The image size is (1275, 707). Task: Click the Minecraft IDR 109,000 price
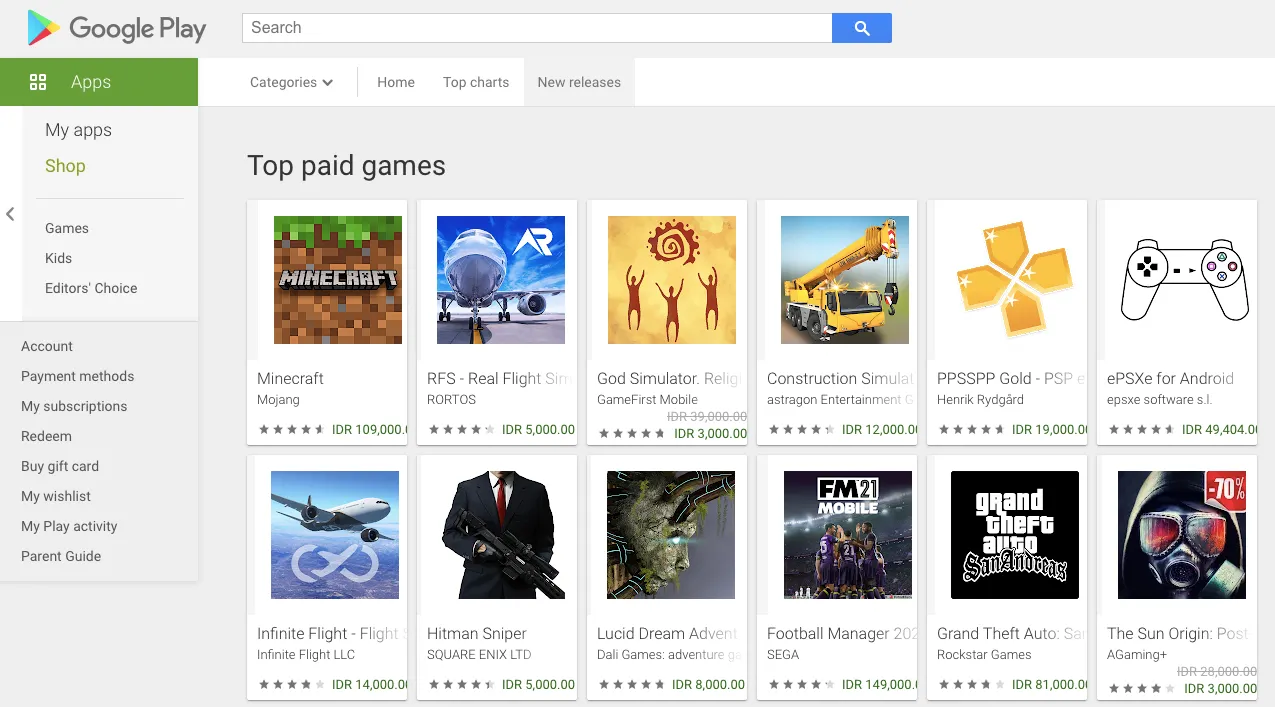pos(368,429)
